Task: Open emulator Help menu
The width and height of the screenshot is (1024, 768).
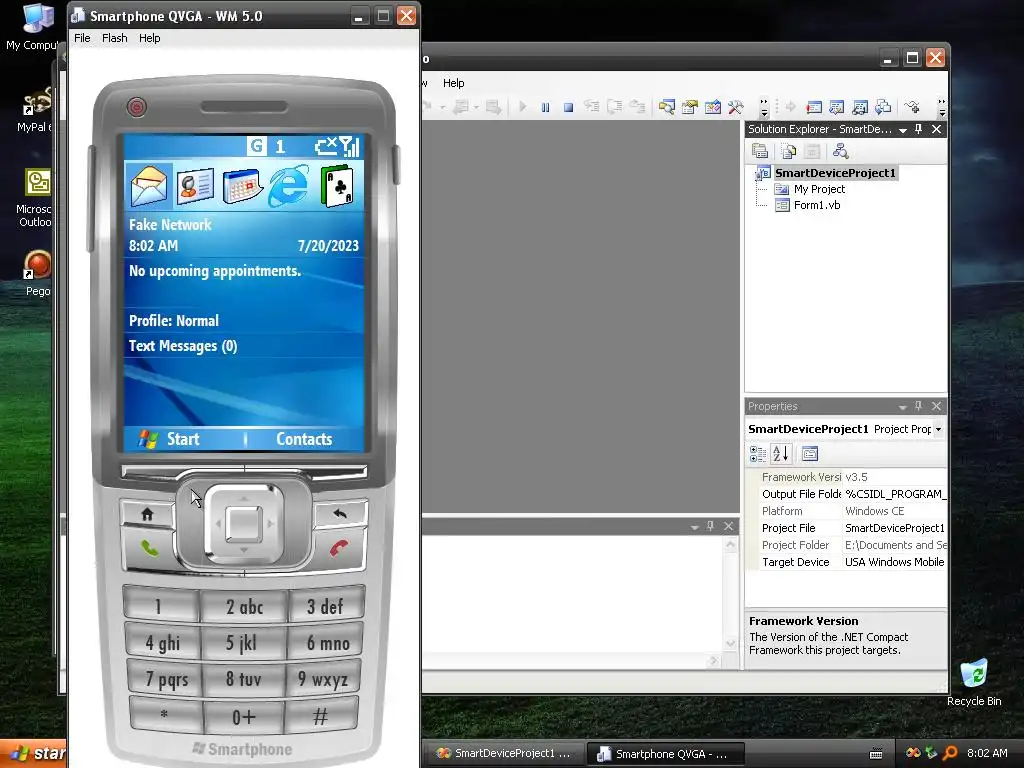Action: (x=150, y=38)
